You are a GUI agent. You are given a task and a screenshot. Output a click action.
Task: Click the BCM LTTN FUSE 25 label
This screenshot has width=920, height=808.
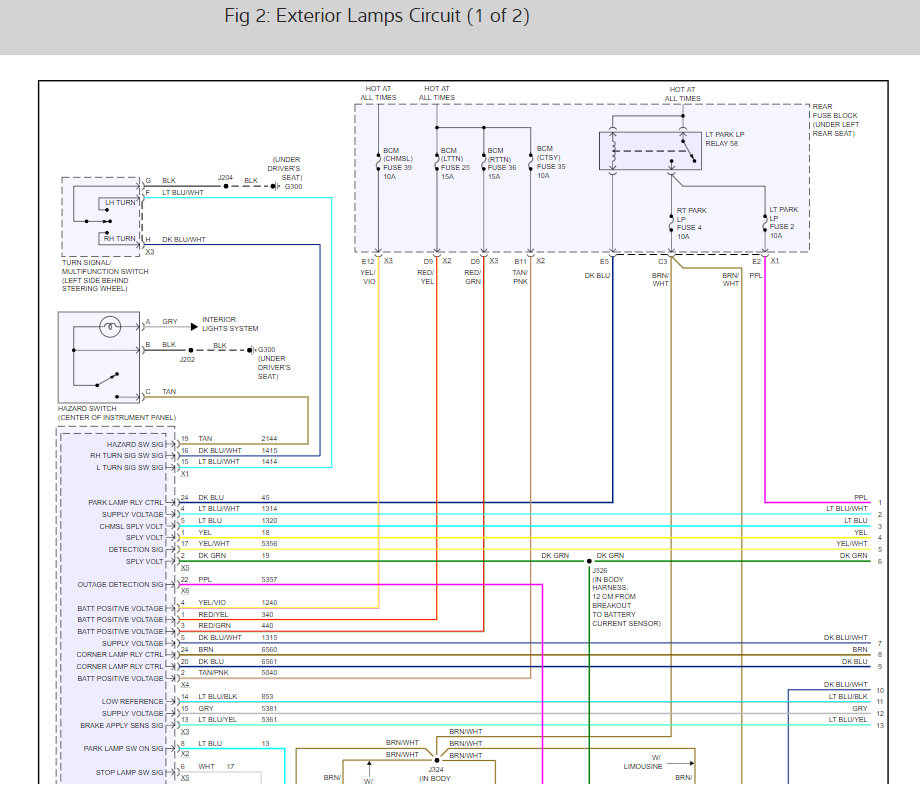pyautogui.click(x=455, y=164)
